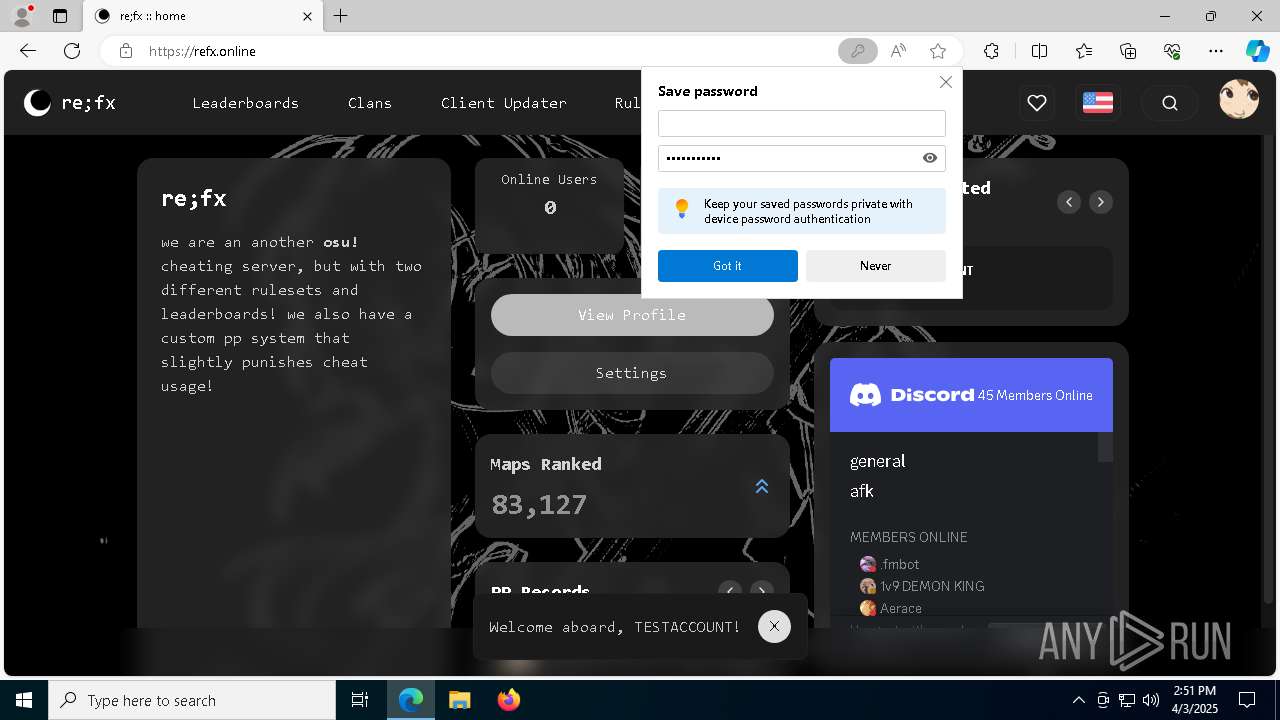The height and width of the screenshot is (720, 1280).
Task: Open File Explorer from the taskbar
Action: [x=459, y=700]
